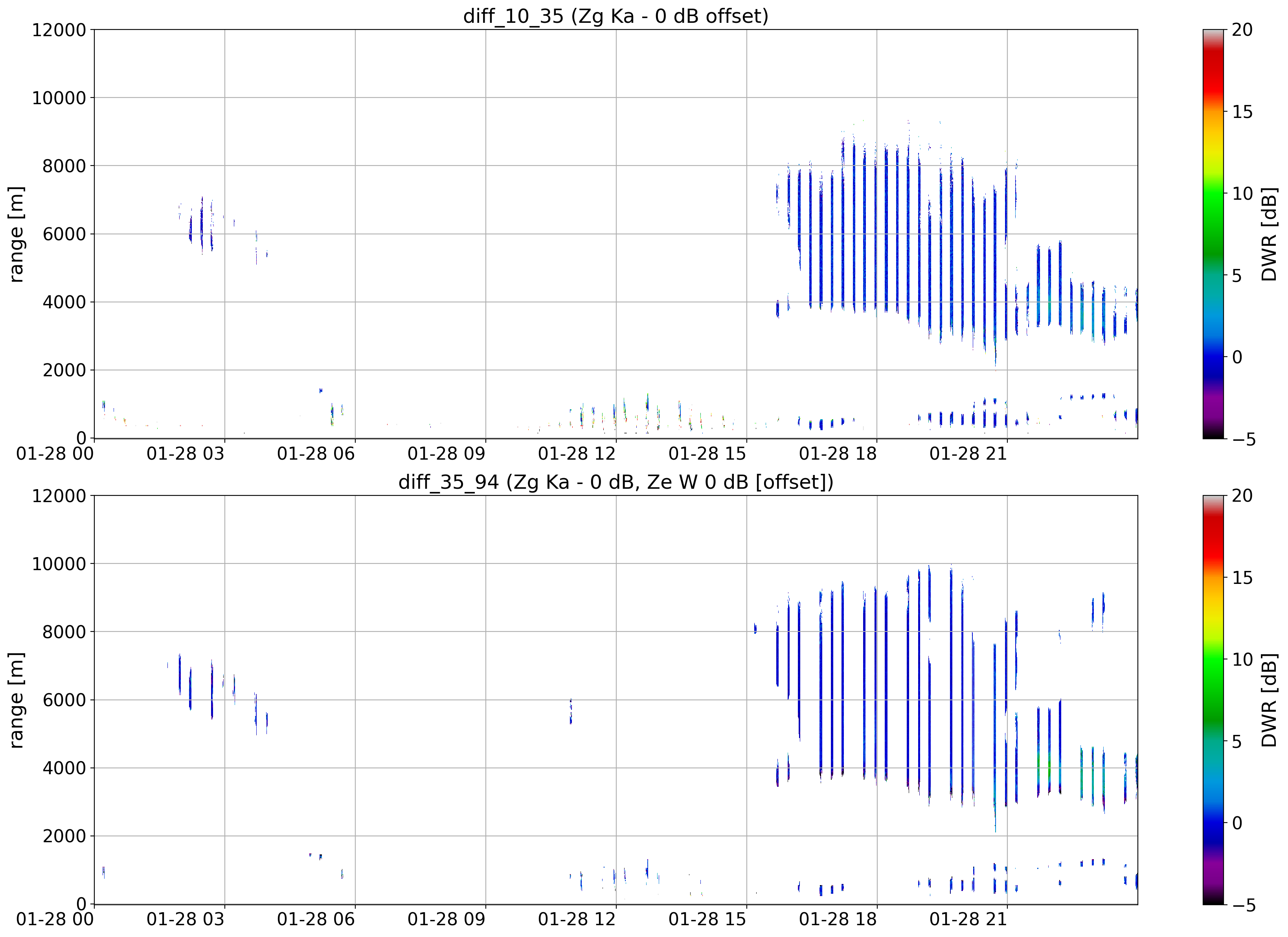The height and width of the screenshot is (937, 1288).
Task: Click the 6000 range tick on the diff_10_35 plot
Action: [x=64, y=234]
